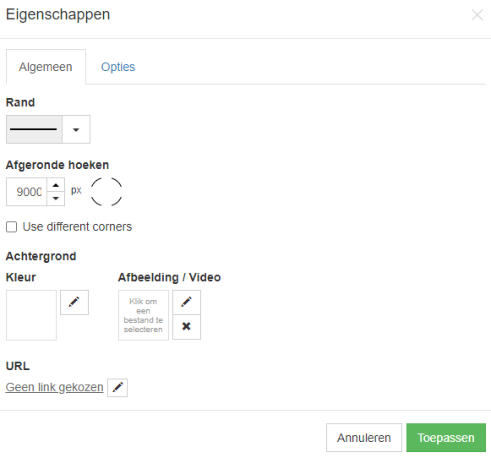The height and width of the screenshot is (458, 491).
Task: Click the Use different corners label
Action: point(77,227)
